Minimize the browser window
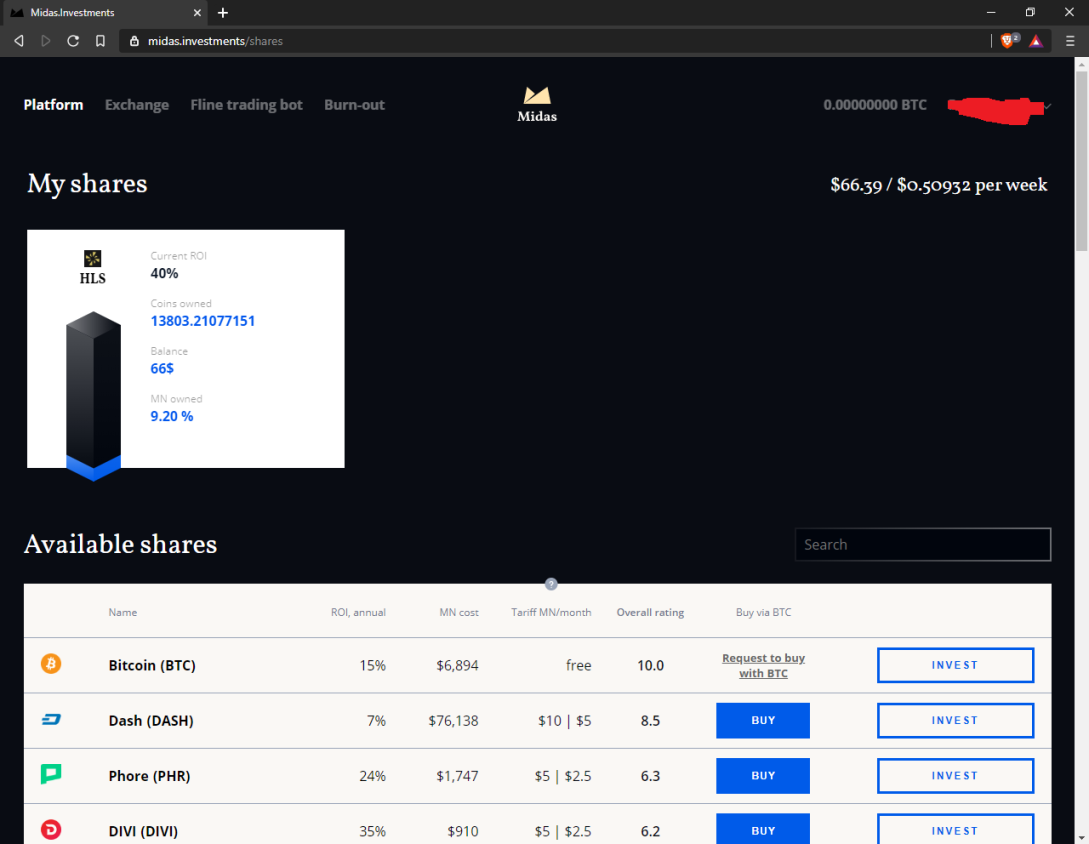 [991, 13]
